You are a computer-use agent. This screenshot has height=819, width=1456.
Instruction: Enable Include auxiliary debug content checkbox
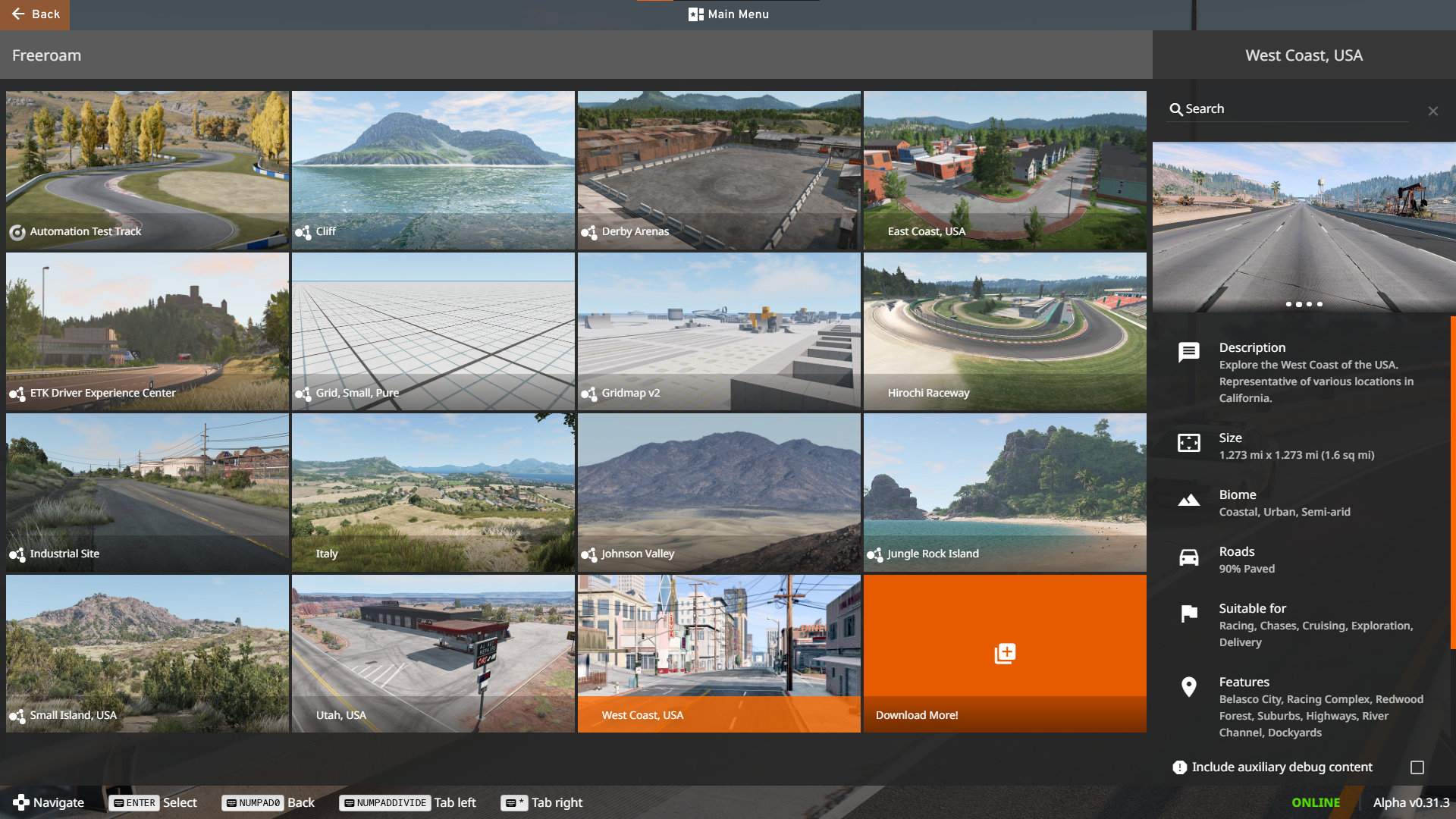(1417, 767)
